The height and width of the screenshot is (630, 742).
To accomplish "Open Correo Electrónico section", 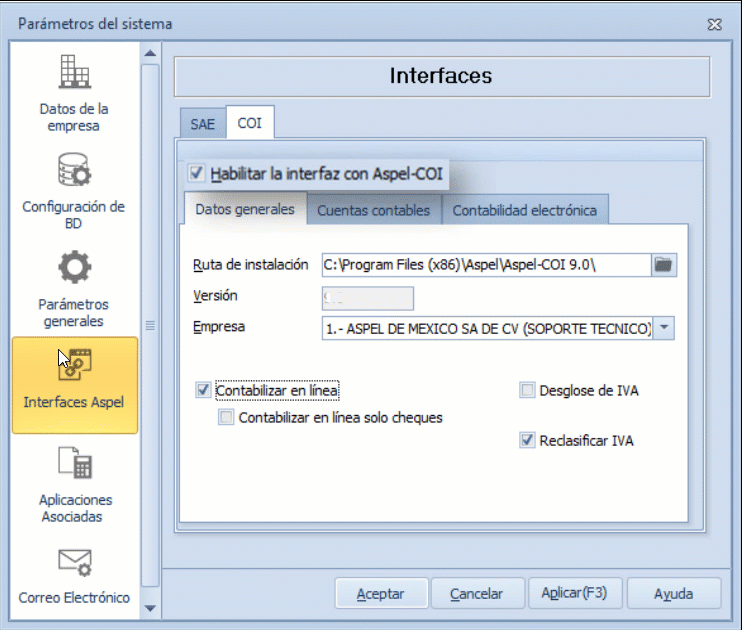I will [74, 577].
